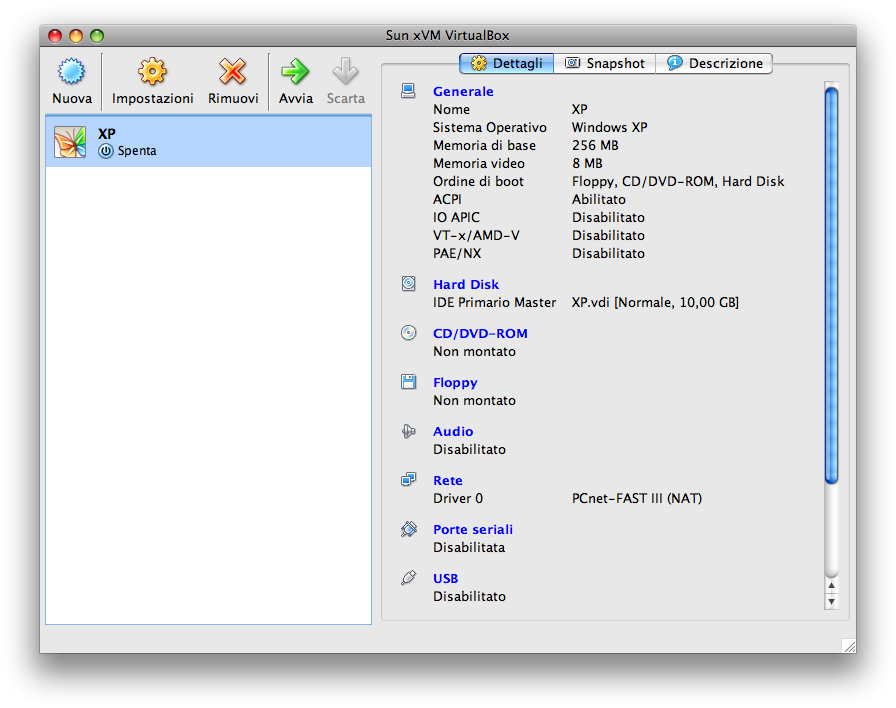Select the XP machine name in list
Viewport: 896px width, 708px height.
pyautogui.click(x=107, y=134)
